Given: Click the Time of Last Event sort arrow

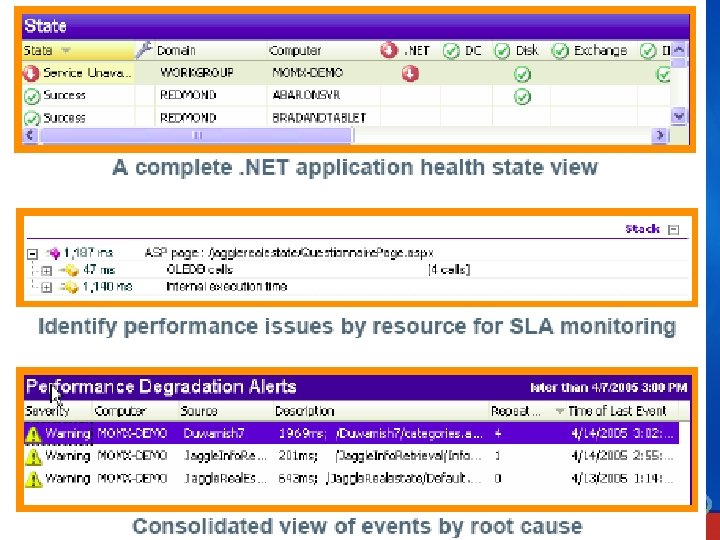Looking at the screenshot, I should pos(560,411).
